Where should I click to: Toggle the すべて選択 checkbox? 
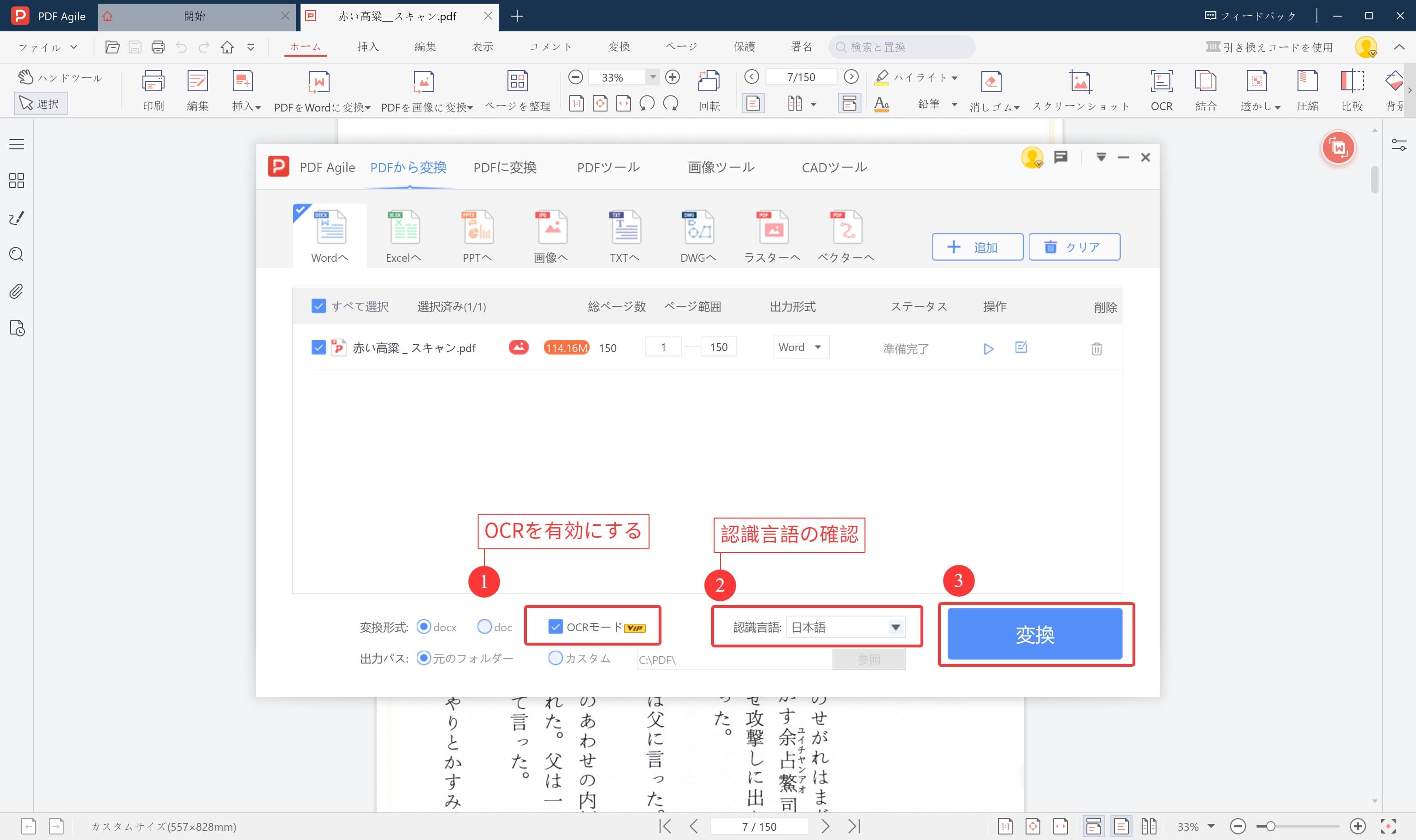click(319, 306)
